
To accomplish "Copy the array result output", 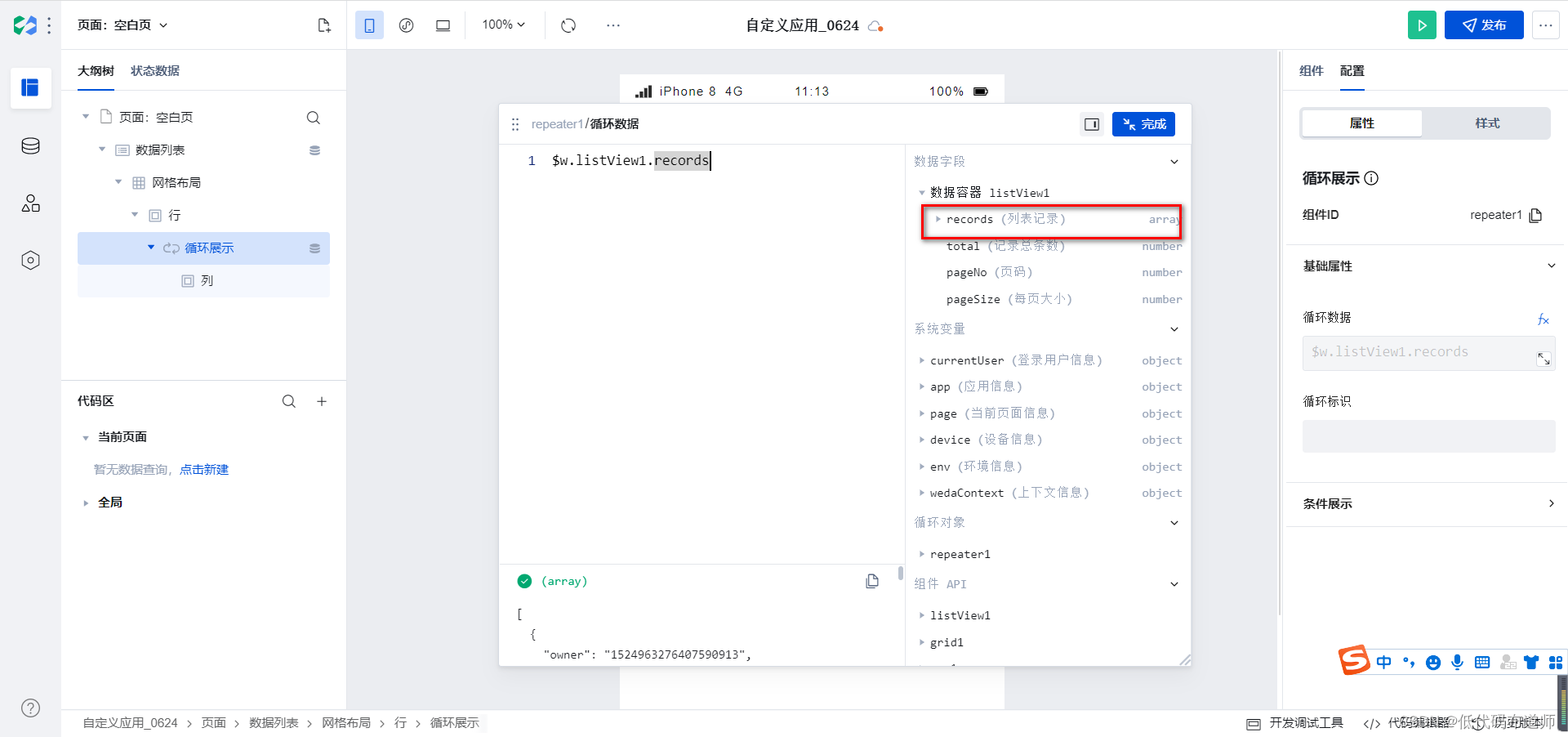I will pyautogui.click(x=872, y=581).
